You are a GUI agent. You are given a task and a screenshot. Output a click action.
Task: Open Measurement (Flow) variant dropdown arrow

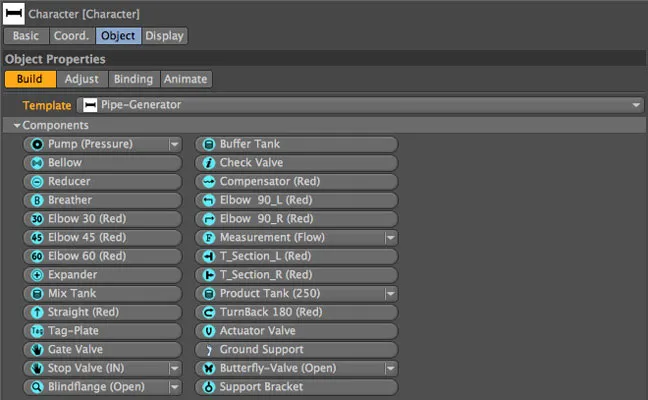pos(390,238)
